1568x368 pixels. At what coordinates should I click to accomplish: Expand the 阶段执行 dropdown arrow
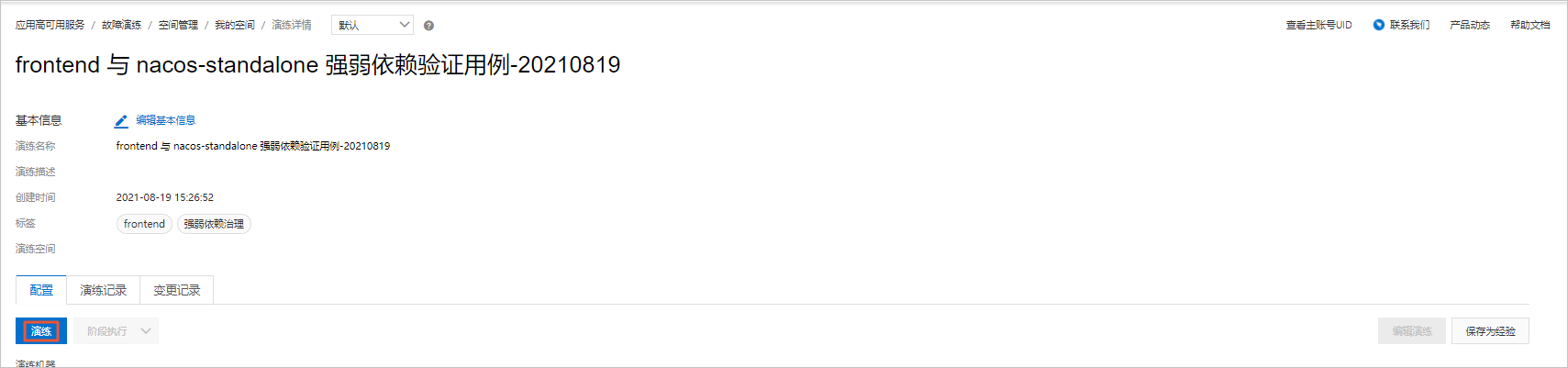(x=146, y=331)
